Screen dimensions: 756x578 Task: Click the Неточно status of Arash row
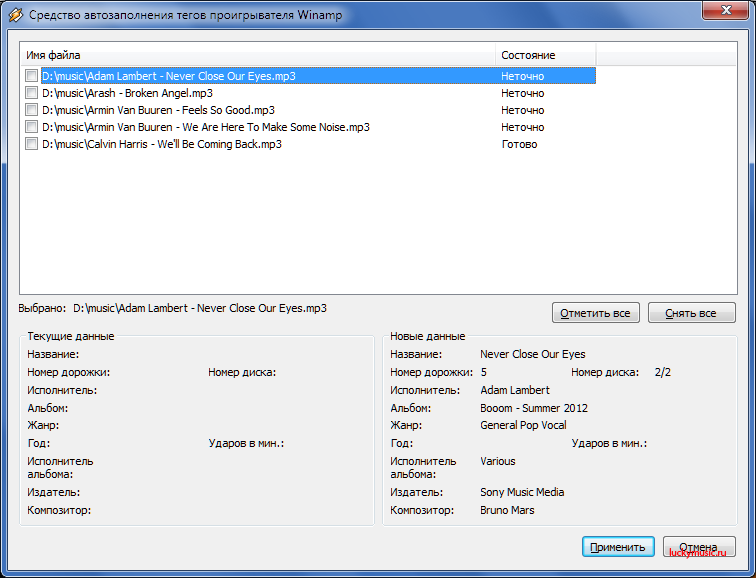523,93
